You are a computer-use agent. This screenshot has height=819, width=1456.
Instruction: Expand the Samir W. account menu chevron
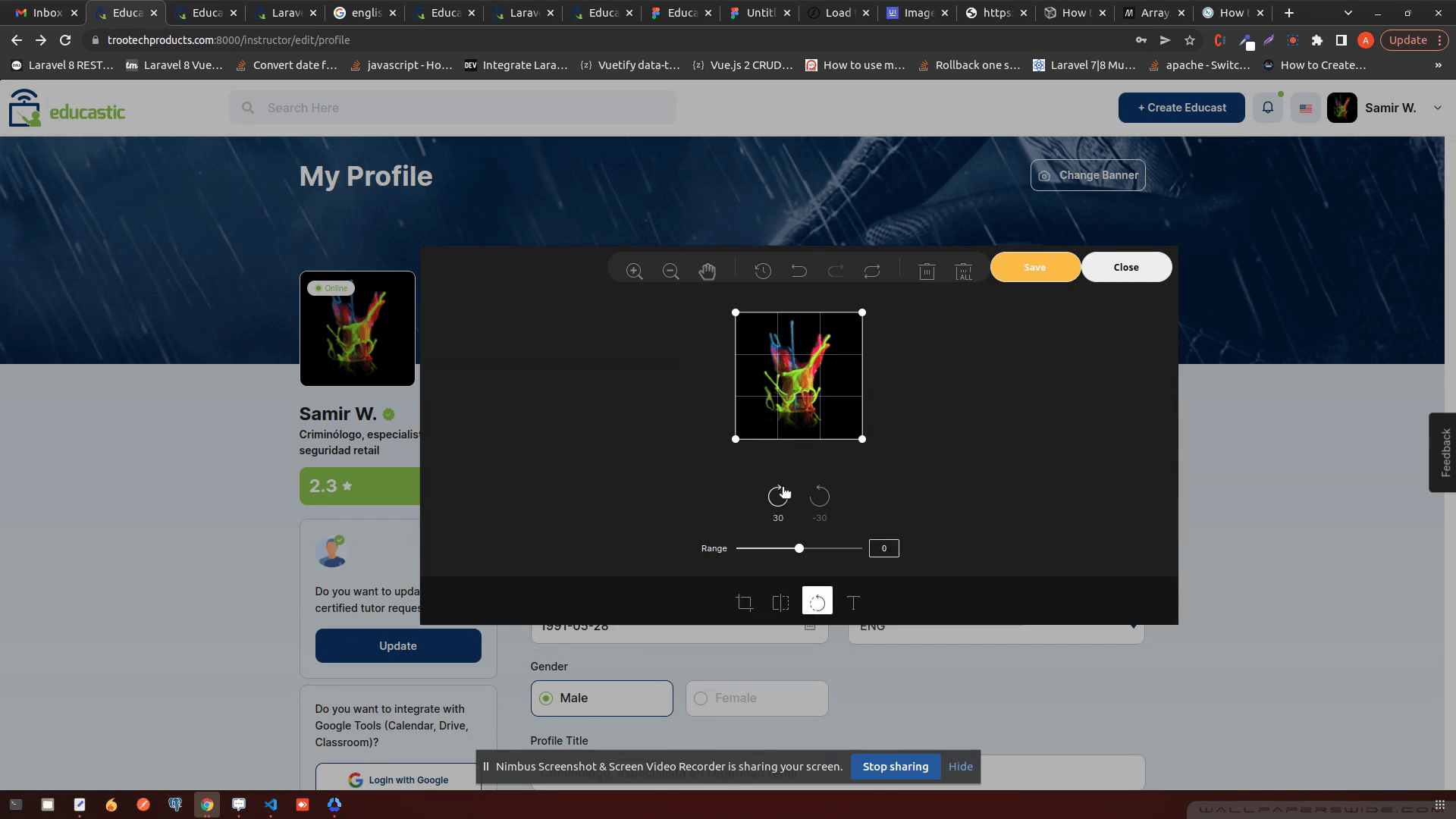[1437, 108]
